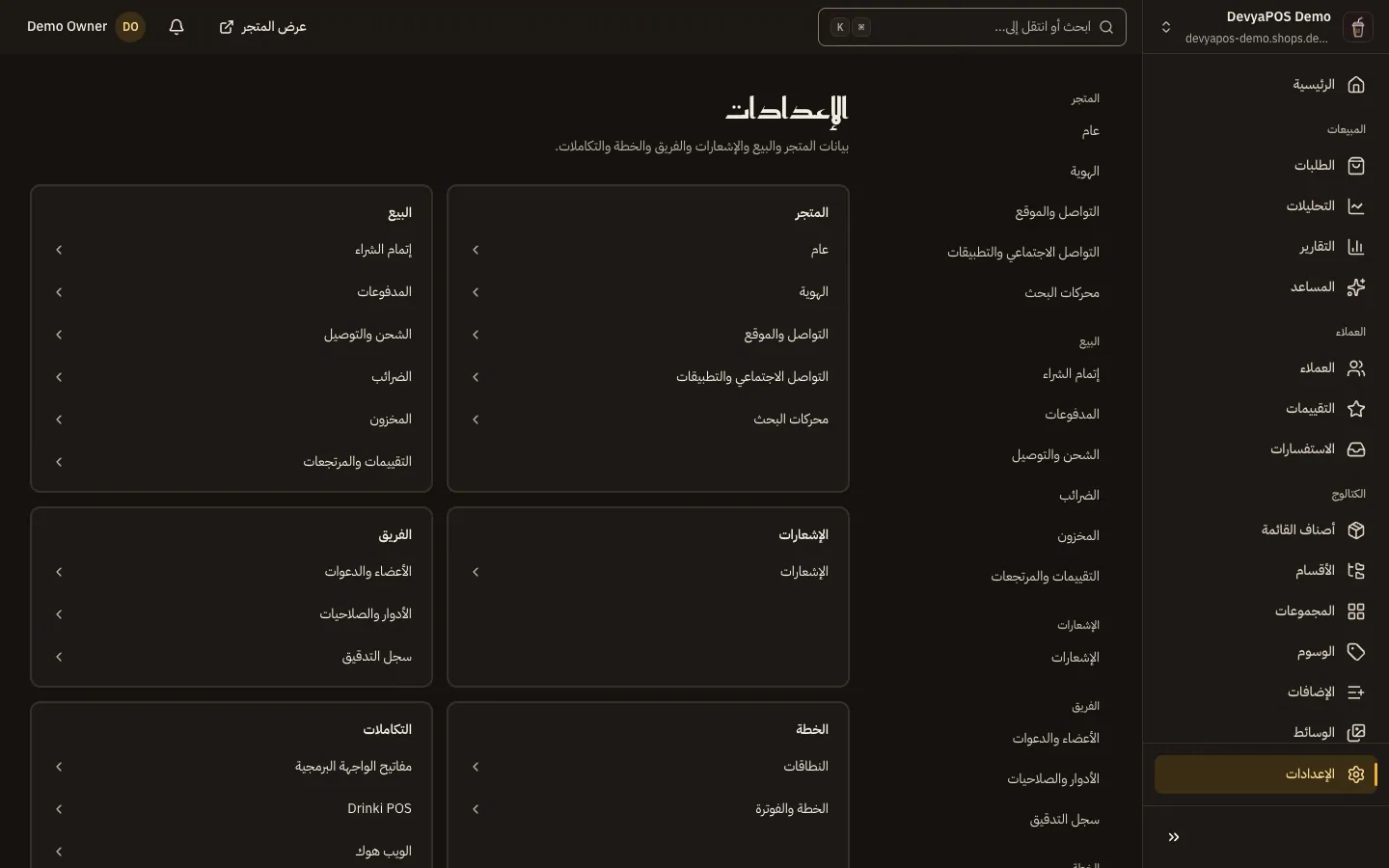Open Drinki POS integration settings

point(231,809)
